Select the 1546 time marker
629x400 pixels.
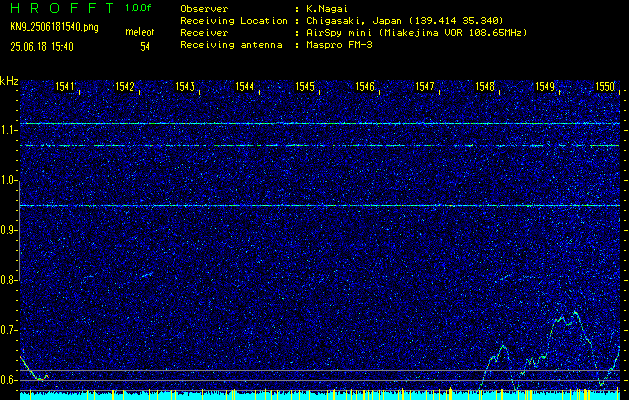pyautogui.click(x=365, y=86)
